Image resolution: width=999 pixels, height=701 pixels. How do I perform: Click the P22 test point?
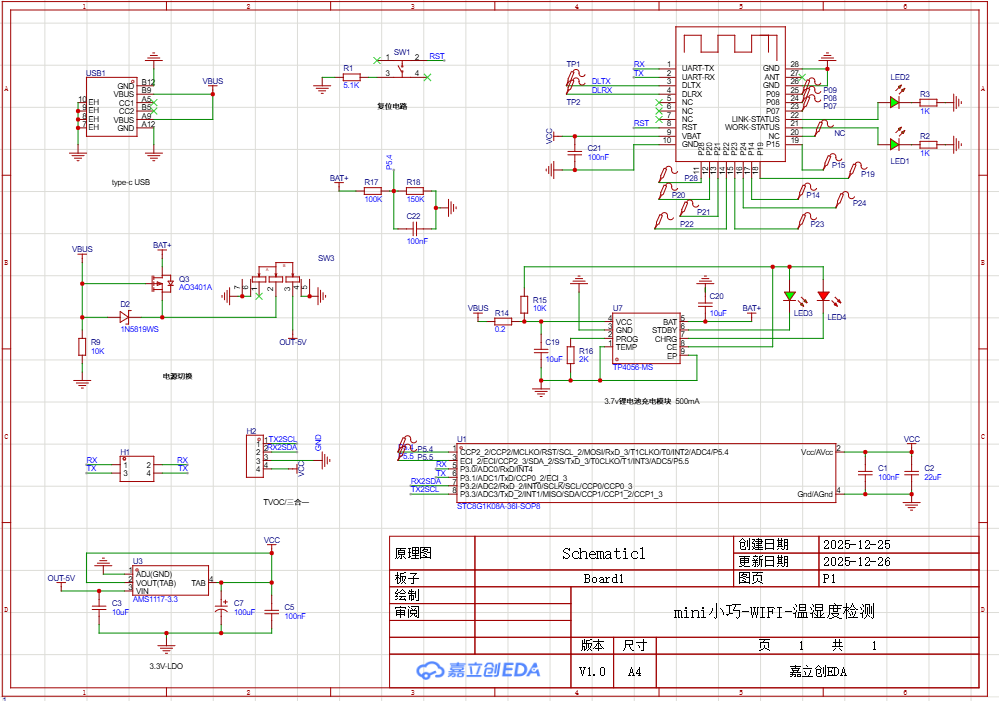click(x=665, y=220)
